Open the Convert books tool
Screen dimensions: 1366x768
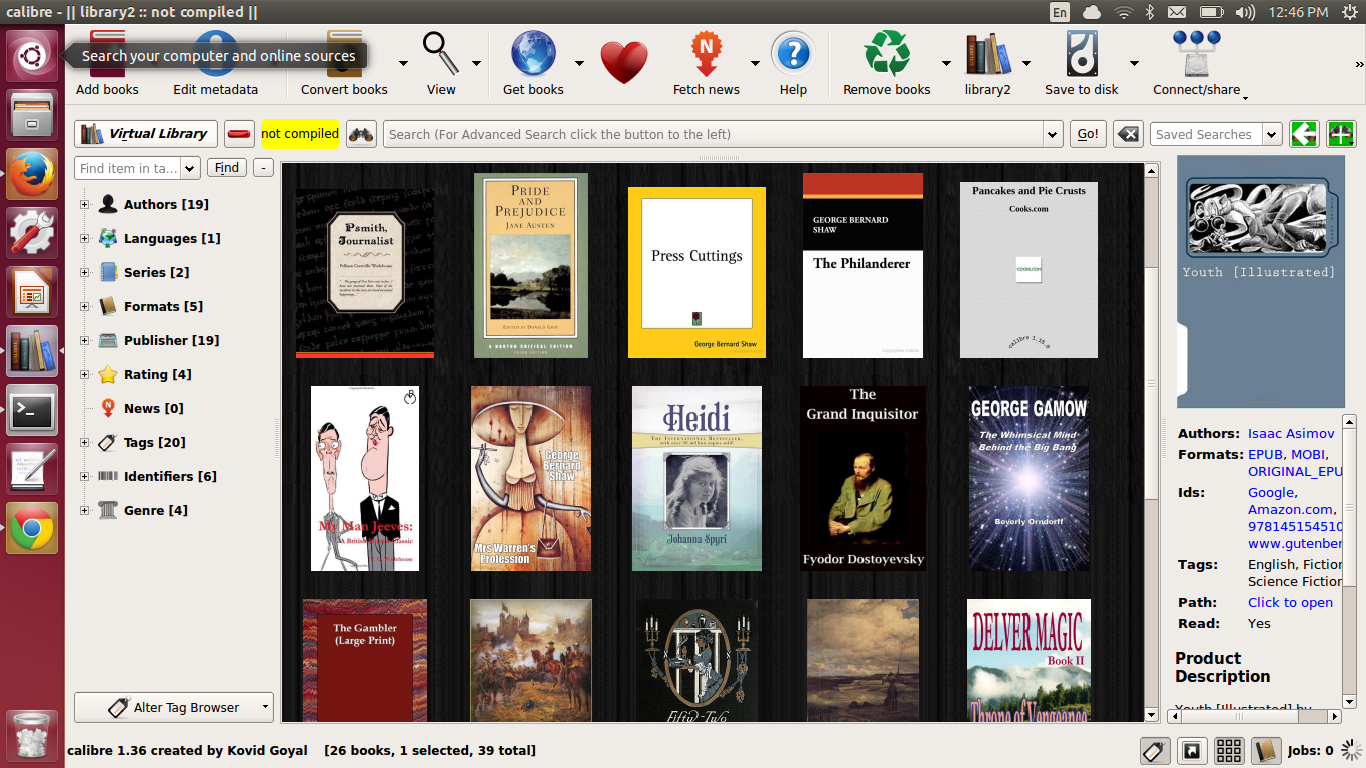tap(344, 62)
